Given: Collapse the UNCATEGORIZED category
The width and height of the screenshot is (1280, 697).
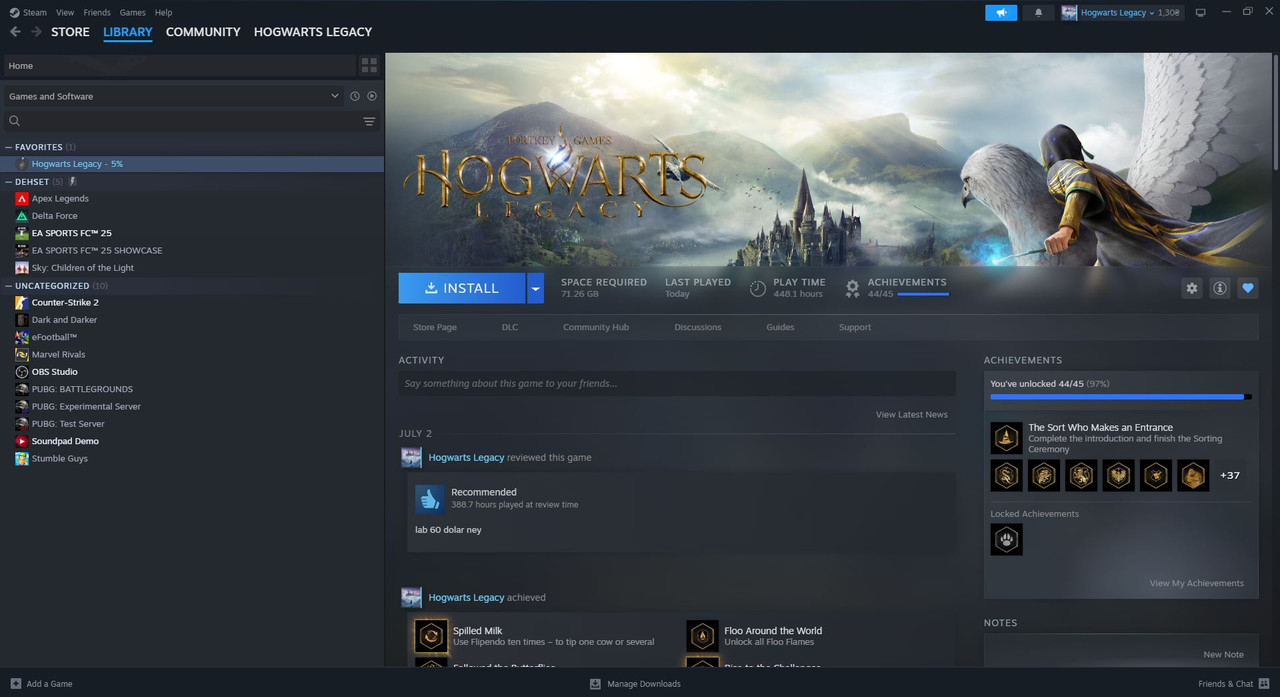Looking at the screenshot, I should coord(9,286).
